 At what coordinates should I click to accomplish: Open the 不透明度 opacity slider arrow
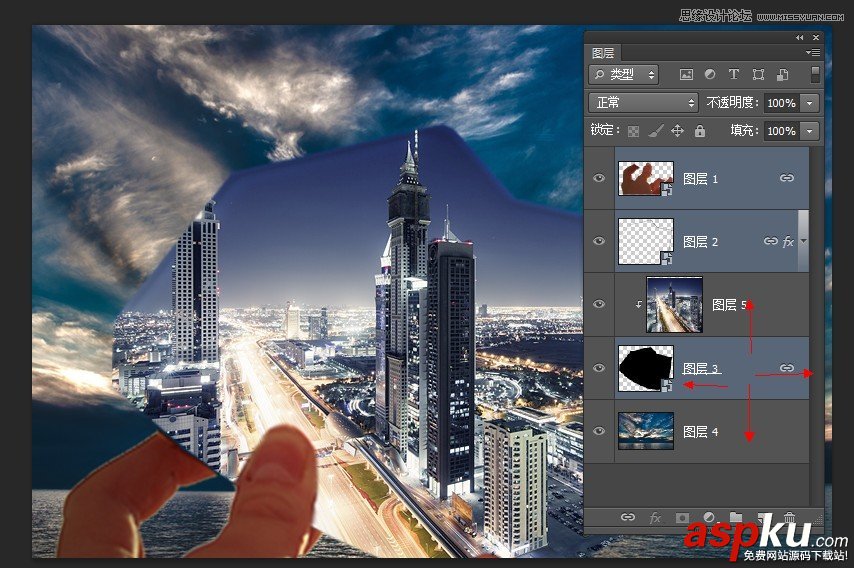[x=810, y=103]
